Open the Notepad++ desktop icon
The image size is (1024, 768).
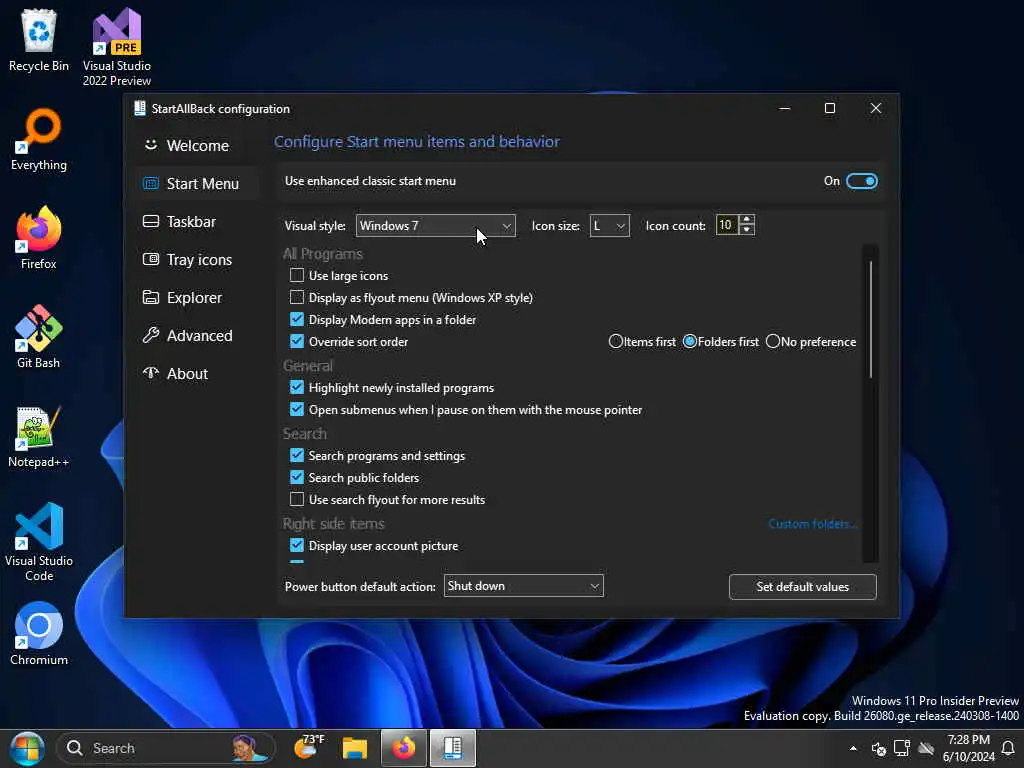tap(39, 436)
